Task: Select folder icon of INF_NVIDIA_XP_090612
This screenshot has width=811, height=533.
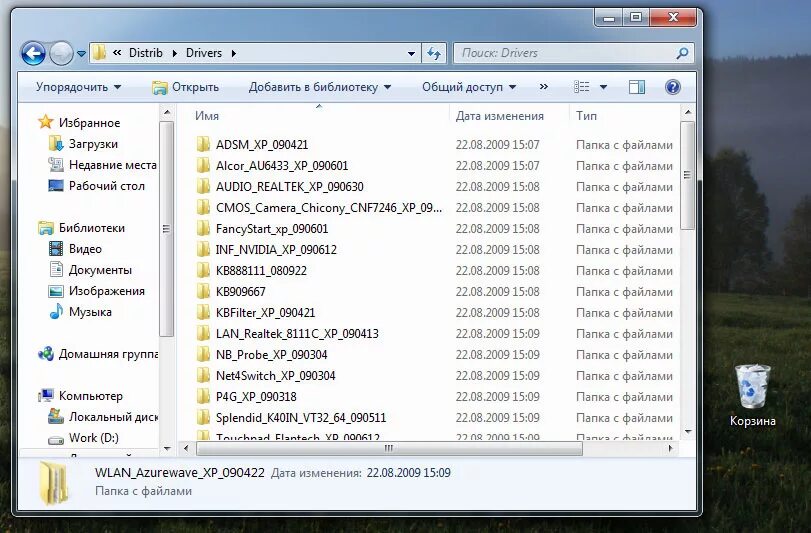Action: pos(203,250)
